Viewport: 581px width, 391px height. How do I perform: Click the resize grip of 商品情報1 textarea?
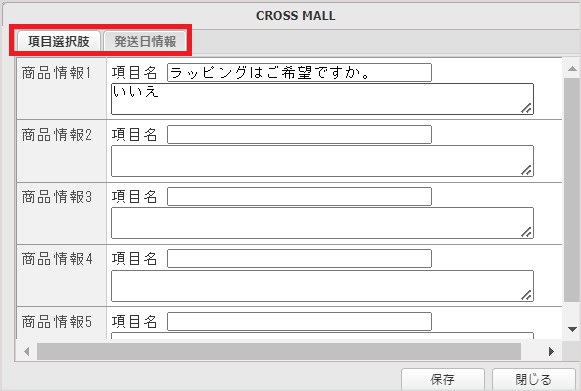click(527, 108)
